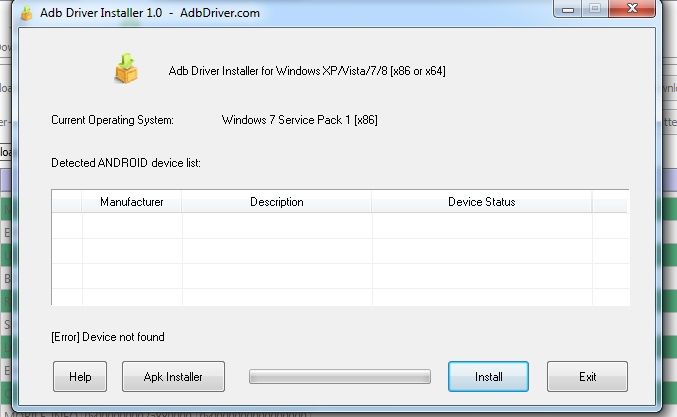Sort by the Manufacturer column header
The width and height of the screenshot is (677, 417).
[132, 202]
